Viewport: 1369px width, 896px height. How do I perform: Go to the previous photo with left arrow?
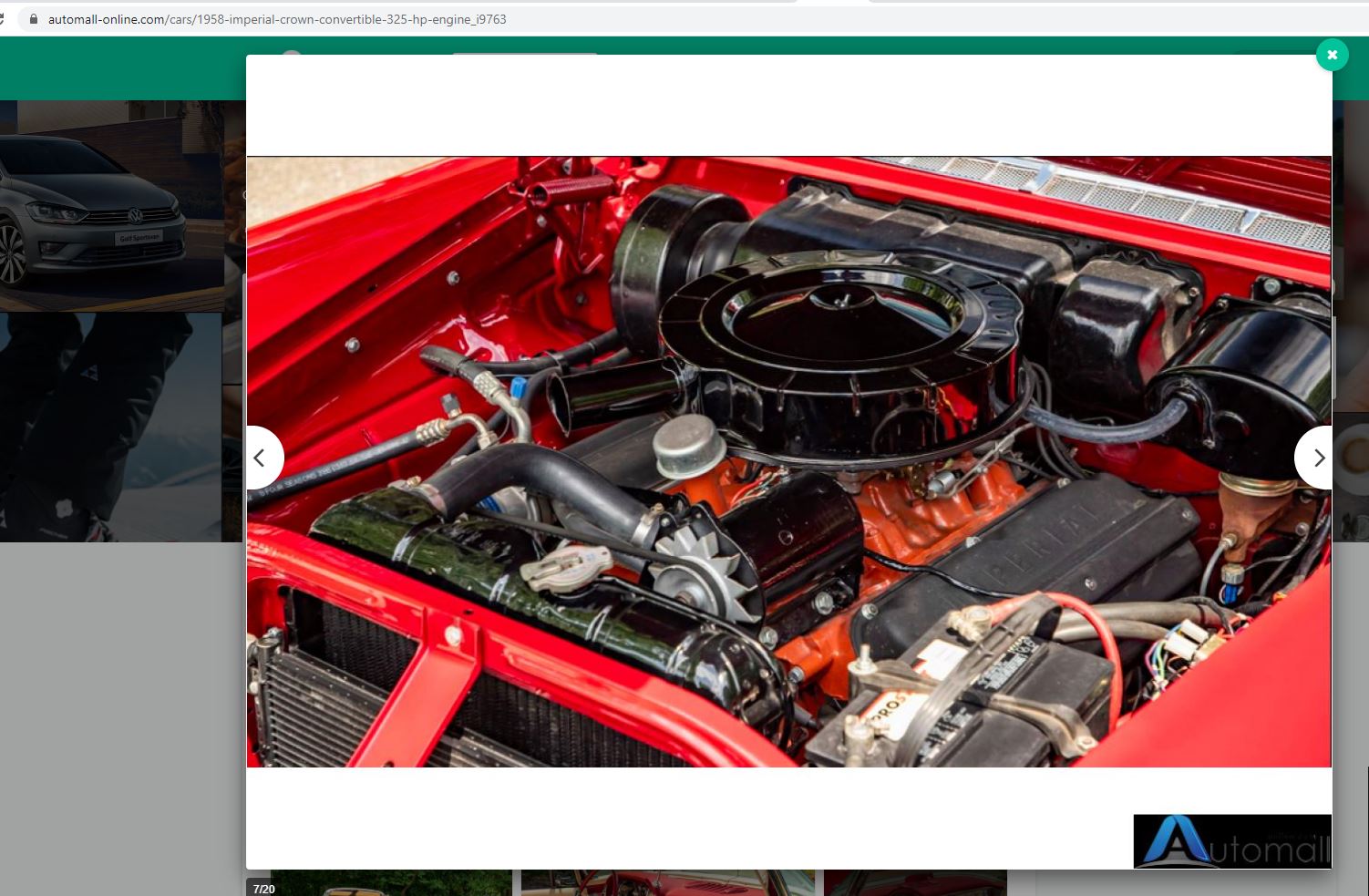262,458
